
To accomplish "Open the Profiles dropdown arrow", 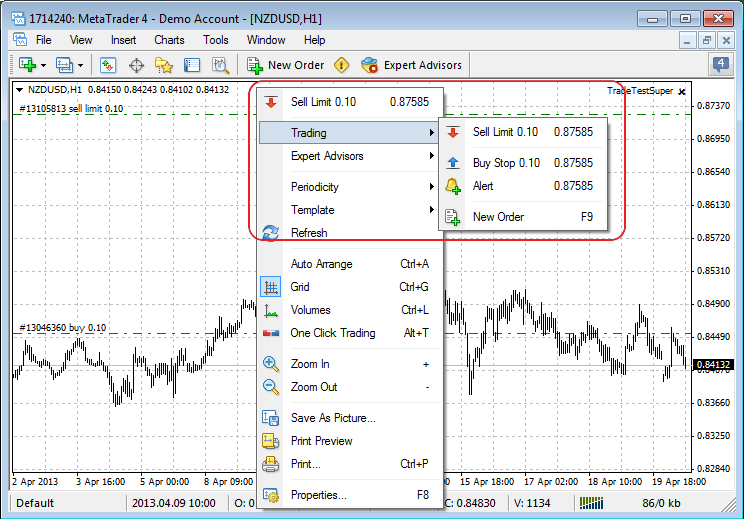I will click(80, 65).
